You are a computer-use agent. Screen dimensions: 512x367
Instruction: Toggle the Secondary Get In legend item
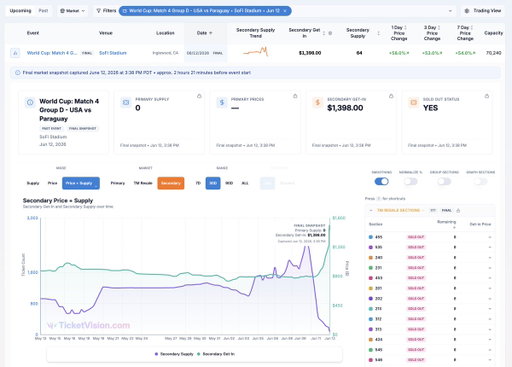[x=216, y=354]
